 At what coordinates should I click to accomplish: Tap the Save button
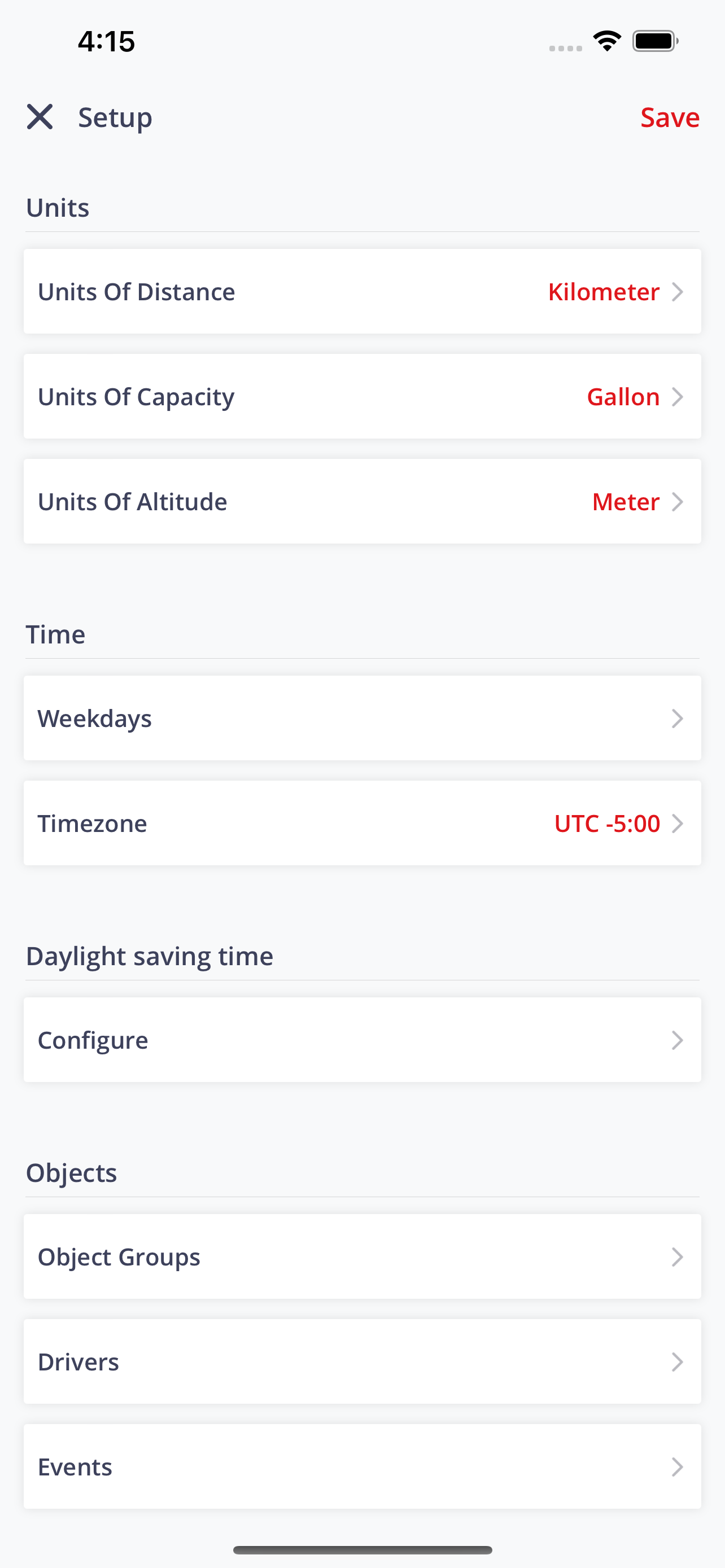coord(670,117)
